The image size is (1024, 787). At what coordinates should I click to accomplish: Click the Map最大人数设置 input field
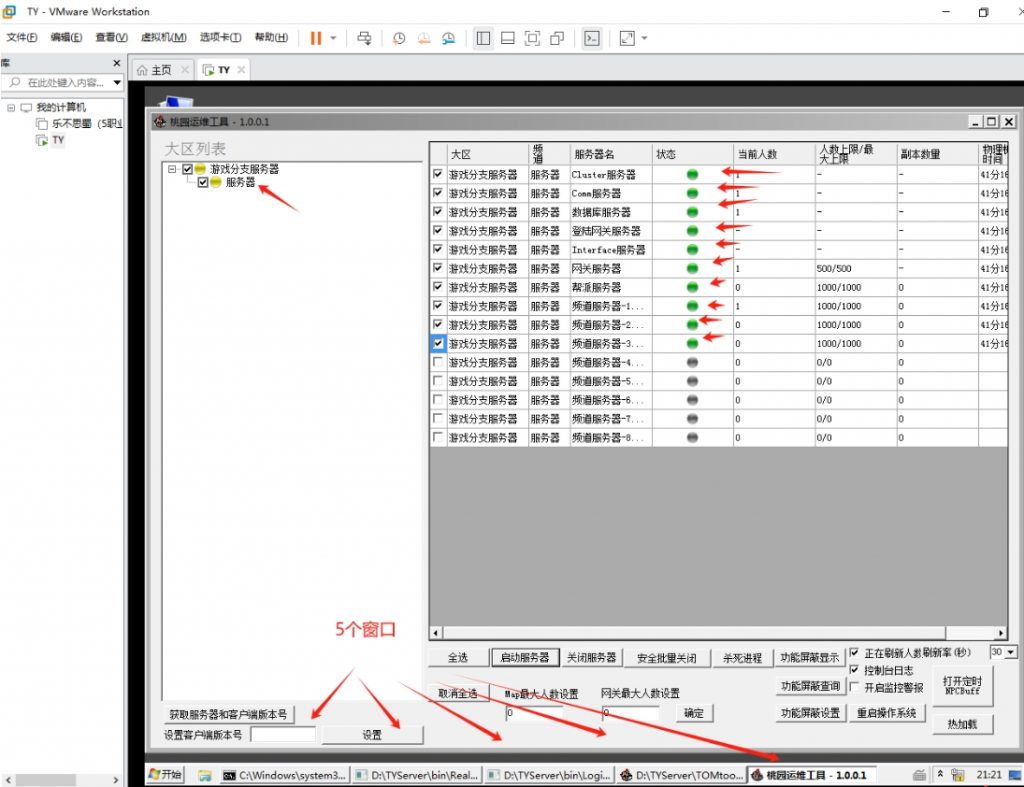(540, 713)
